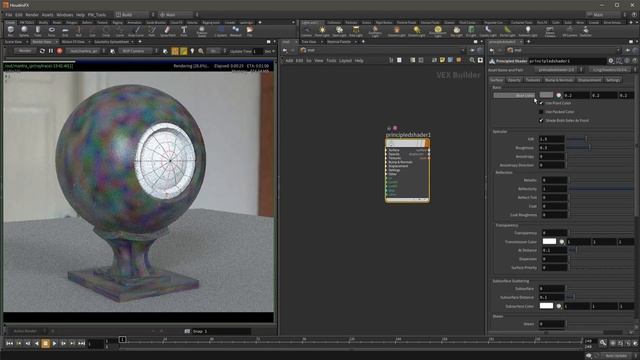Click the Base Color swatch

547,95
